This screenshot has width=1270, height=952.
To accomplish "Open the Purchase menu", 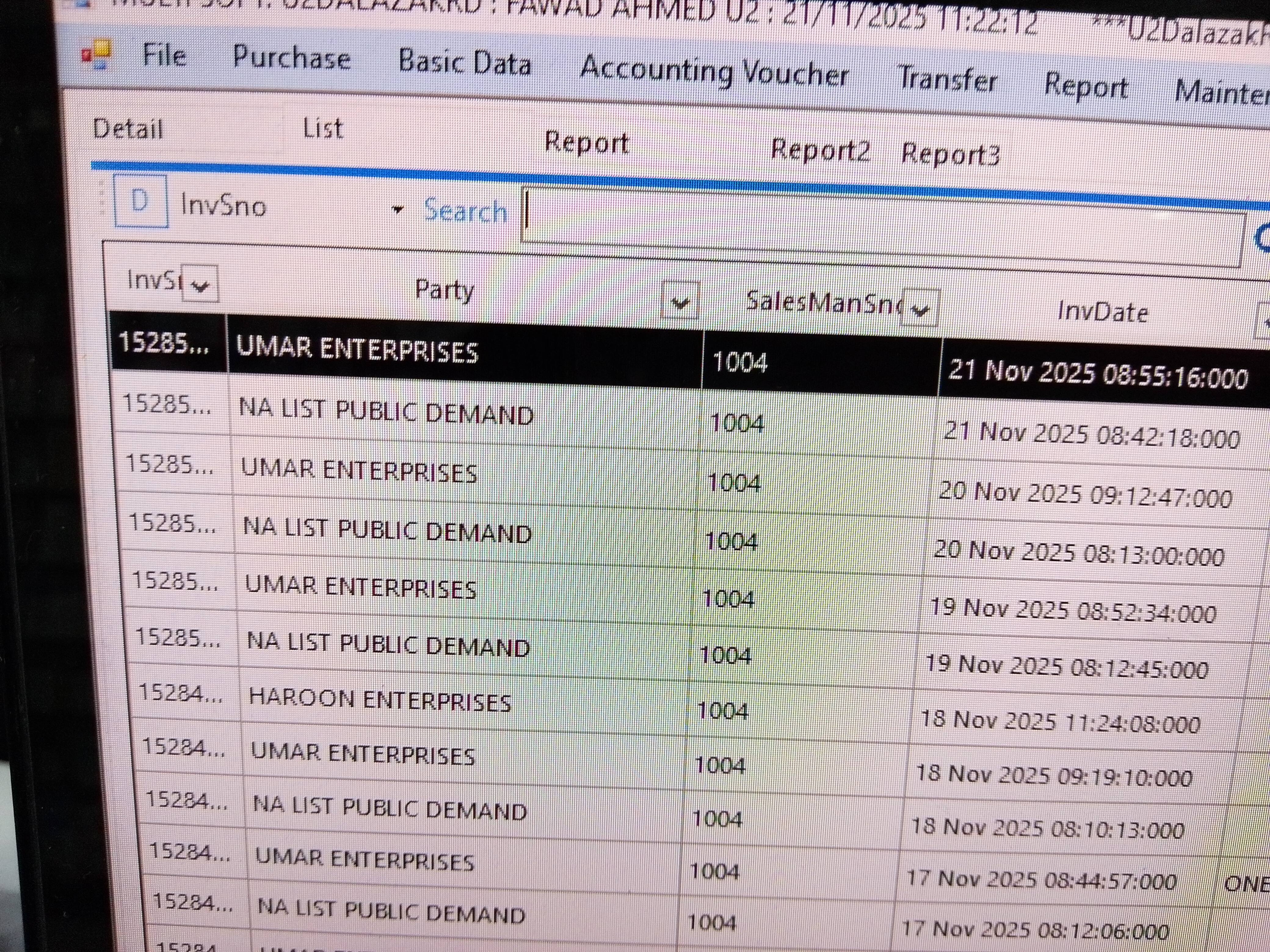I will tap(291, 59).
